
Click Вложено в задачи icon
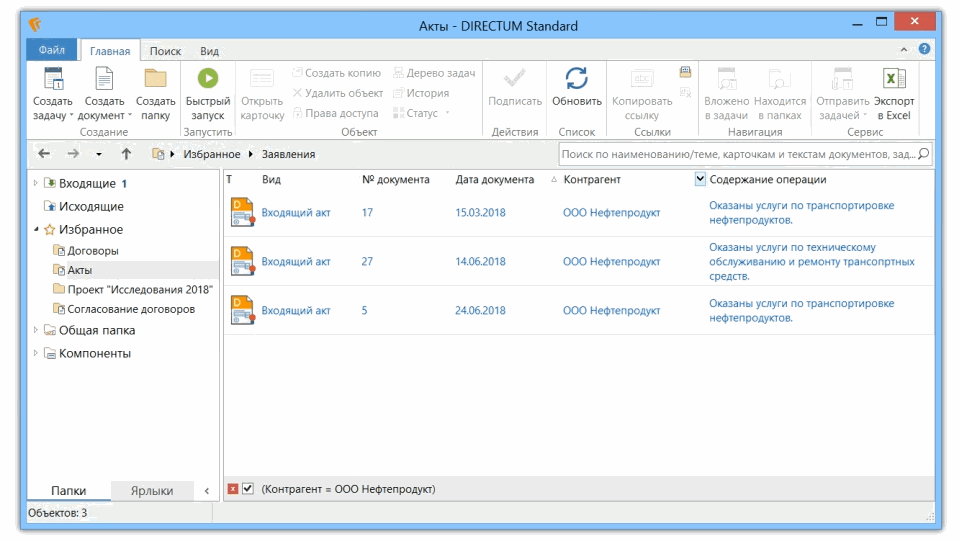click(727, 80)
